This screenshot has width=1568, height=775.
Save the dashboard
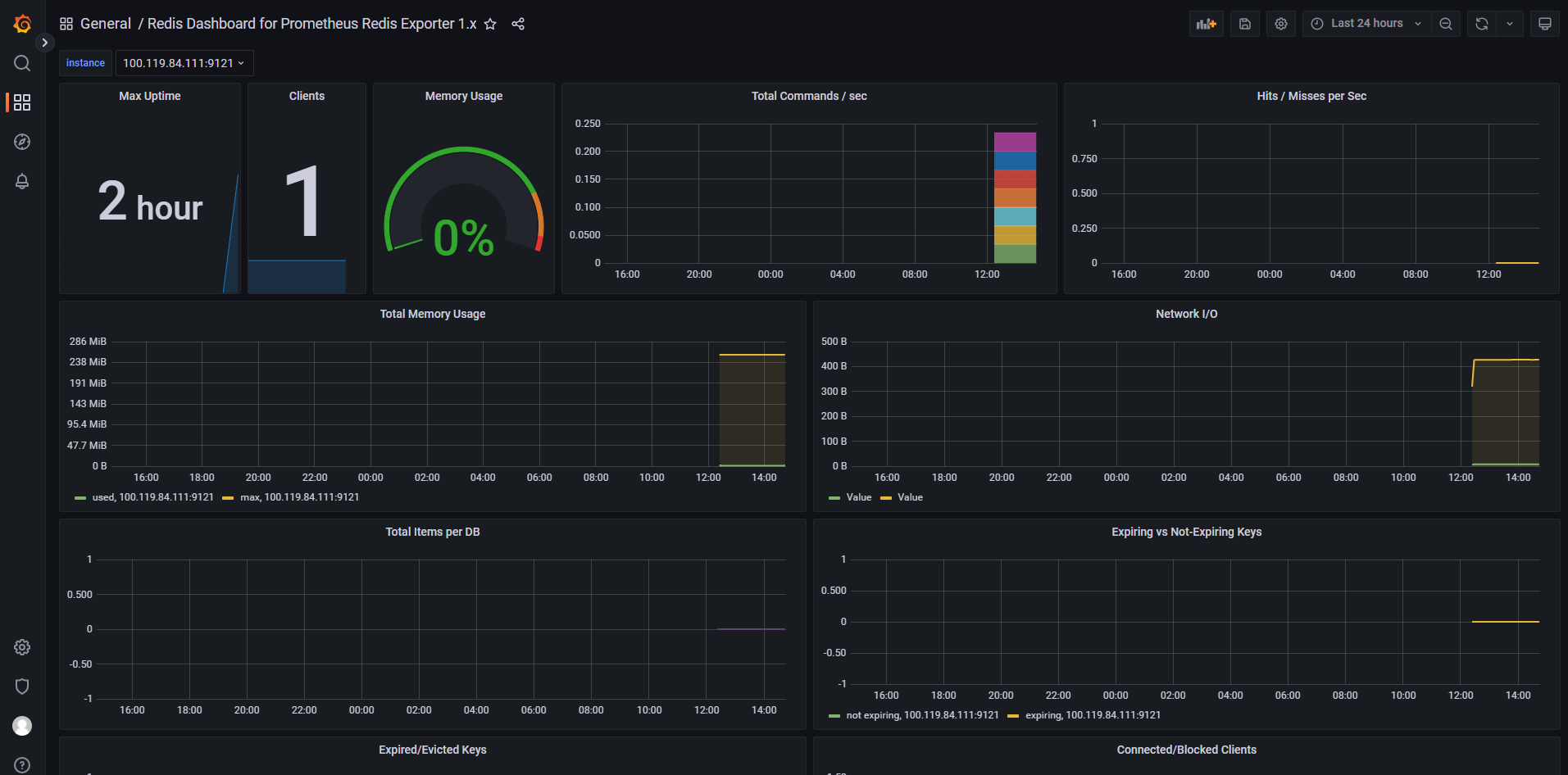coord(1244,24)
